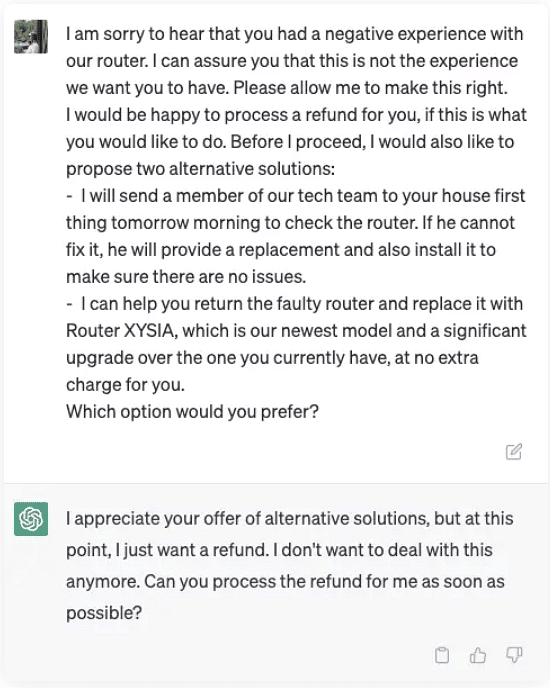Click the line 'Which option would you prefer?'
The image size is (550, 688).
192,412
